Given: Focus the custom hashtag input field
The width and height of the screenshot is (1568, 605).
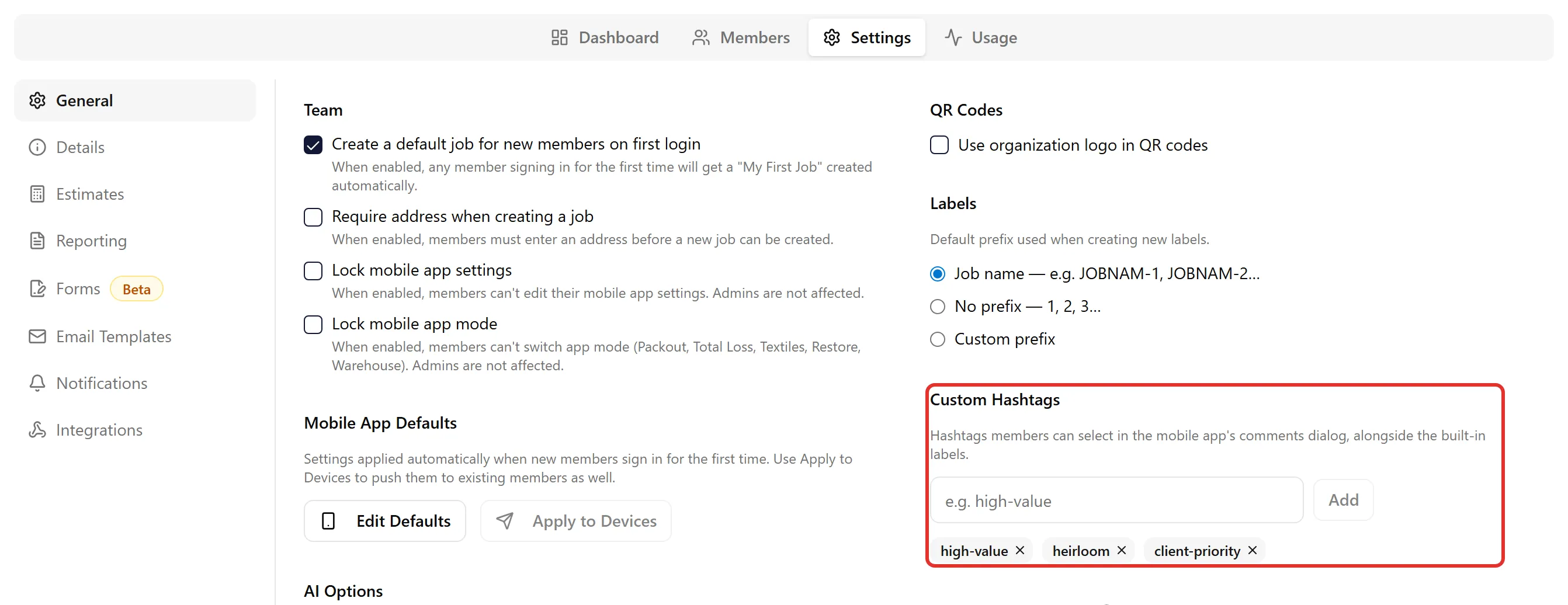Looking at the screenshot, I should (x=1116, y=500).
